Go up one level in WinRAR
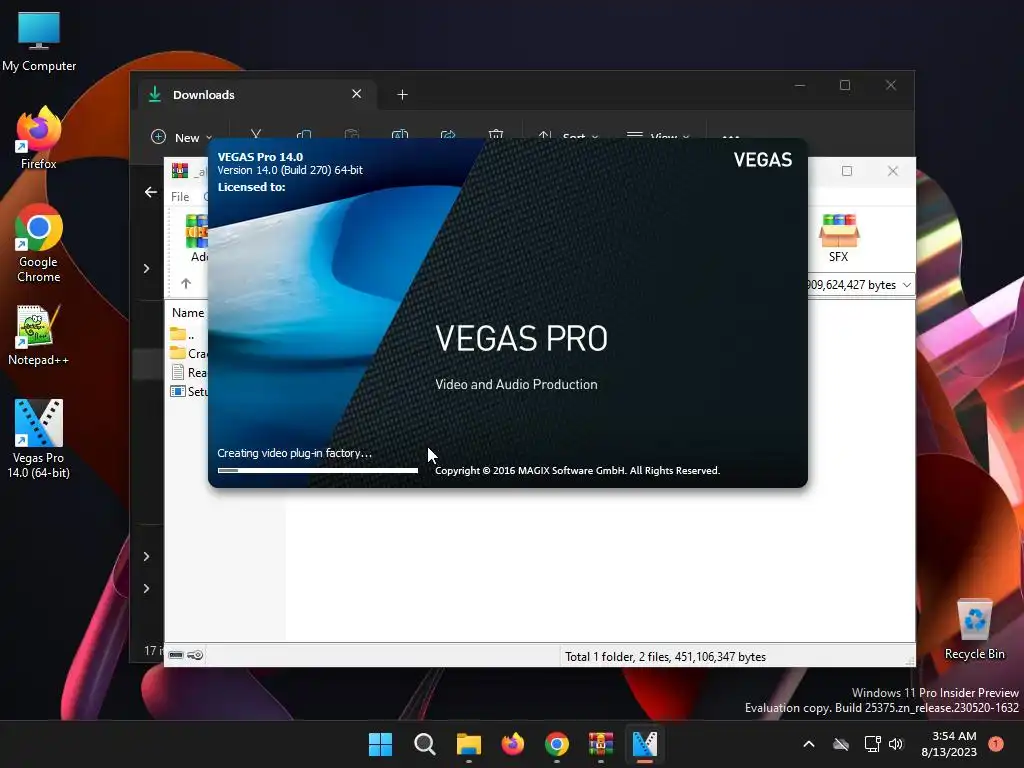1024x768 pixels. tap(186, 283)
